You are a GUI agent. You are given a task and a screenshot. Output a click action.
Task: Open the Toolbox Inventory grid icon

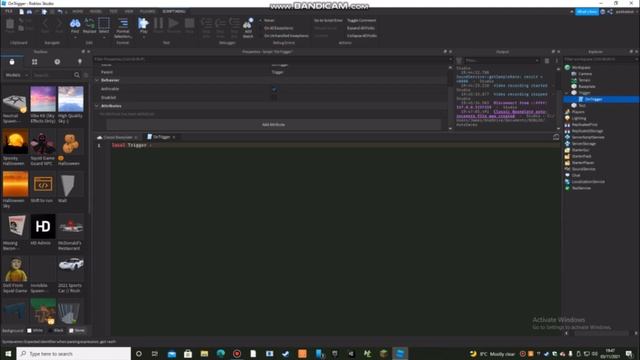click(34, 62)
